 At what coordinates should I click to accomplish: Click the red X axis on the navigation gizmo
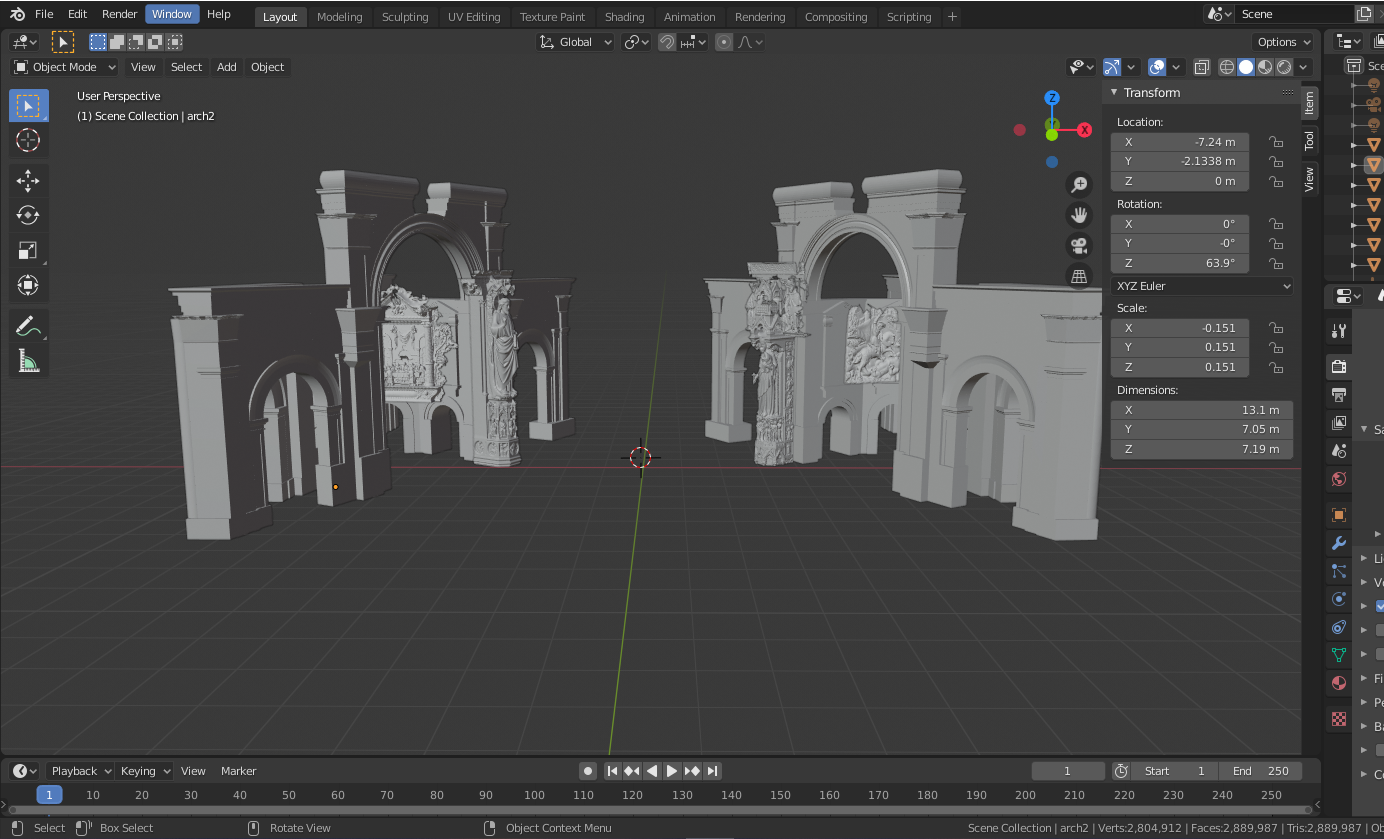click(1084, 130)
